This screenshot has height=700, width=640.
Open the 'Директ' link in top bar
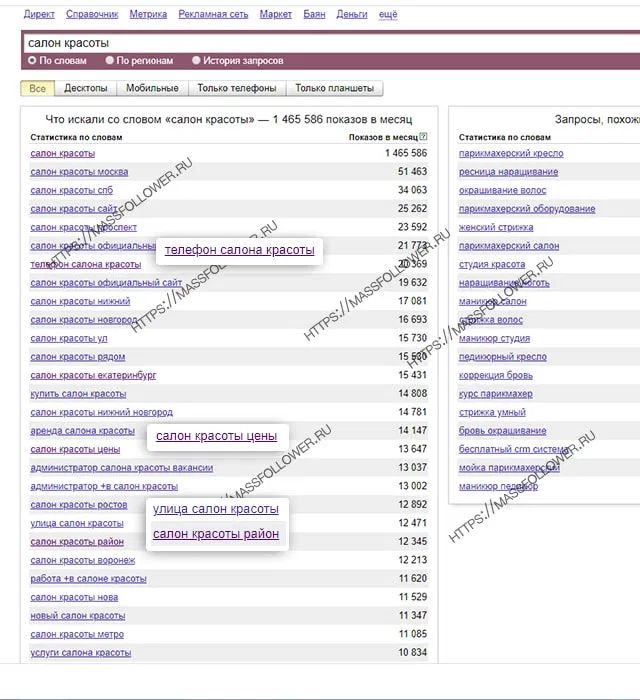click(39, 15)
